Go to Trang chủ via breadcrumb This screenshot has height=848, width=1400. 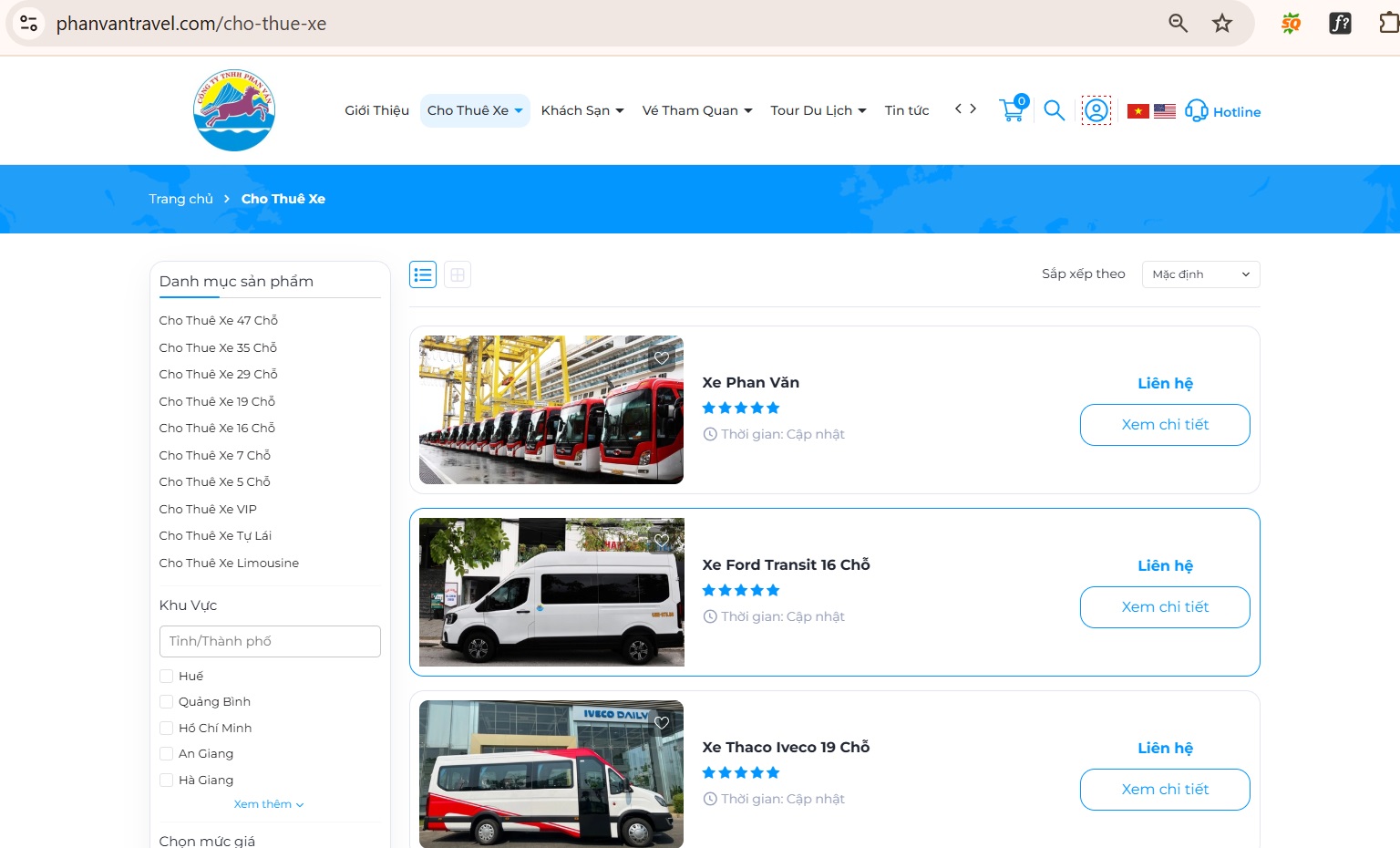click(x=180, y=198)
